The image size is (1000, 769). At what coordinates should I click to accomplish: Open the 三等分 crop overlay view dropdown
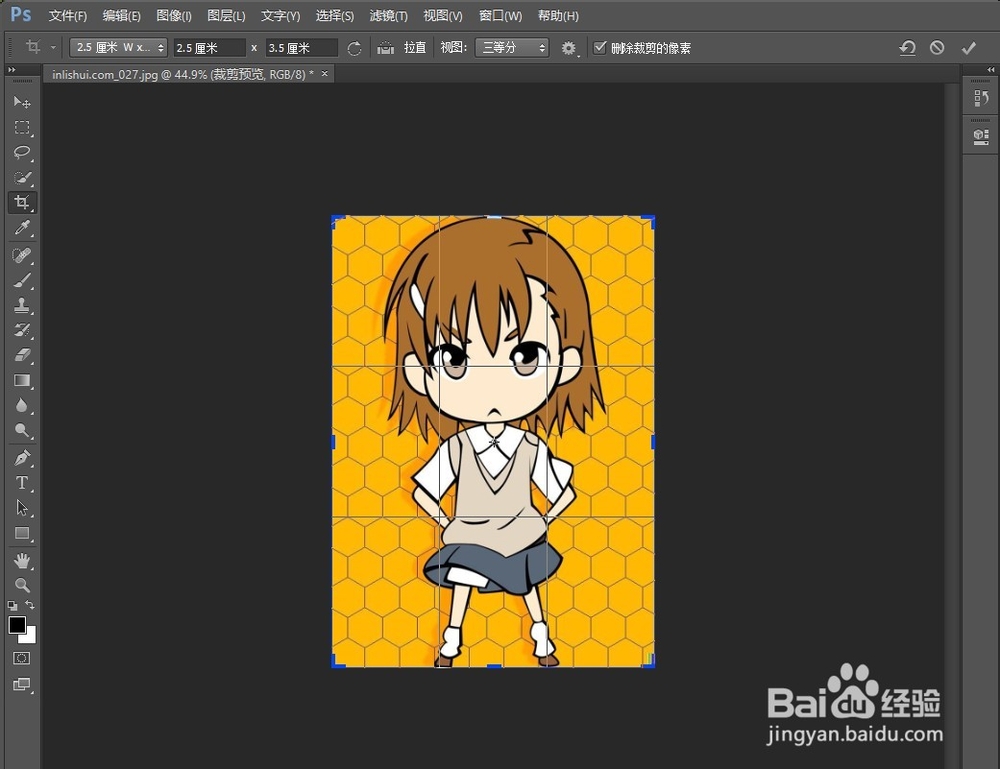[x=512, y=47]
